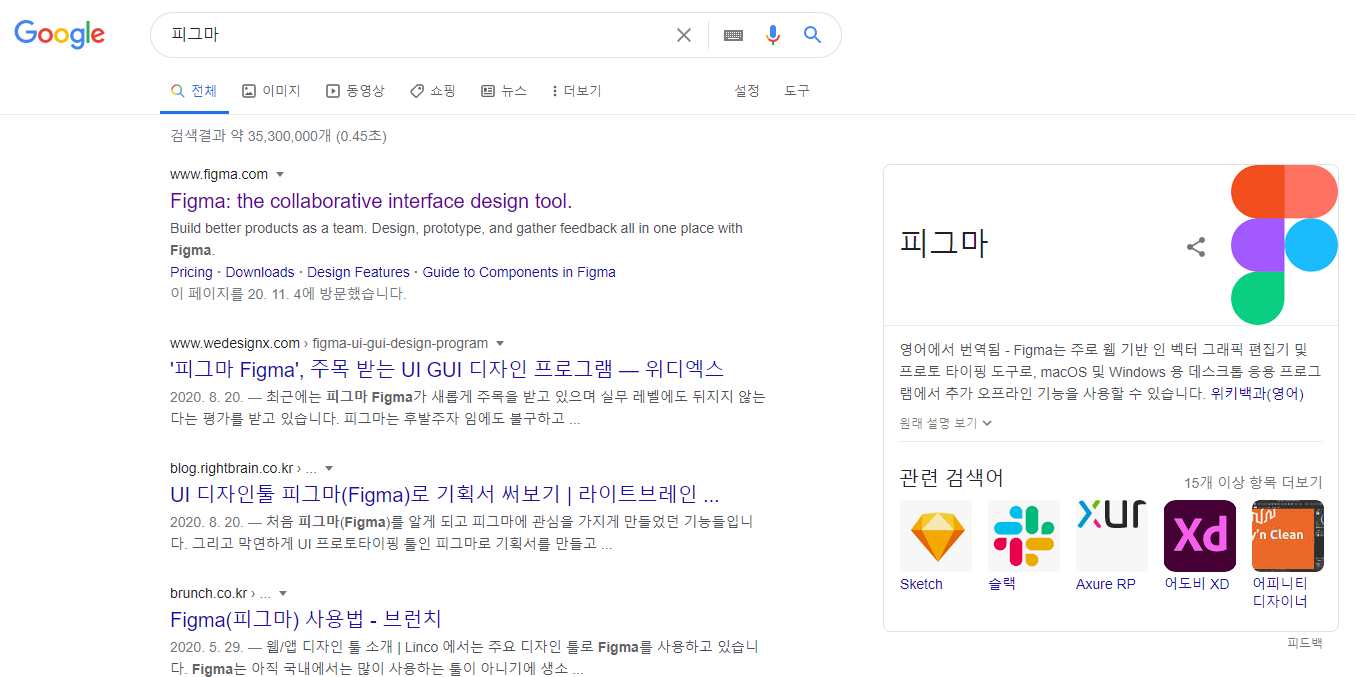Click the Axure RP text label
This screenshot has width=1356, height=677.
pyautogui.click(x=1106, y=584)
